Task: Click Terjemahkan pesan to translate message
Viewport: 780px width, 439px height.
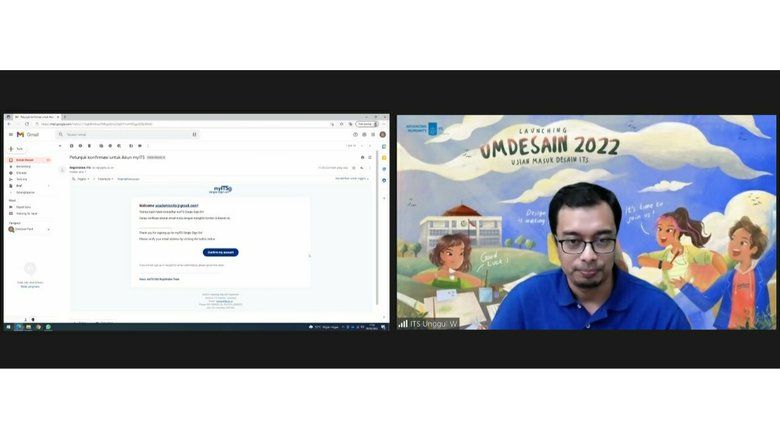Action: pos(128,179)
